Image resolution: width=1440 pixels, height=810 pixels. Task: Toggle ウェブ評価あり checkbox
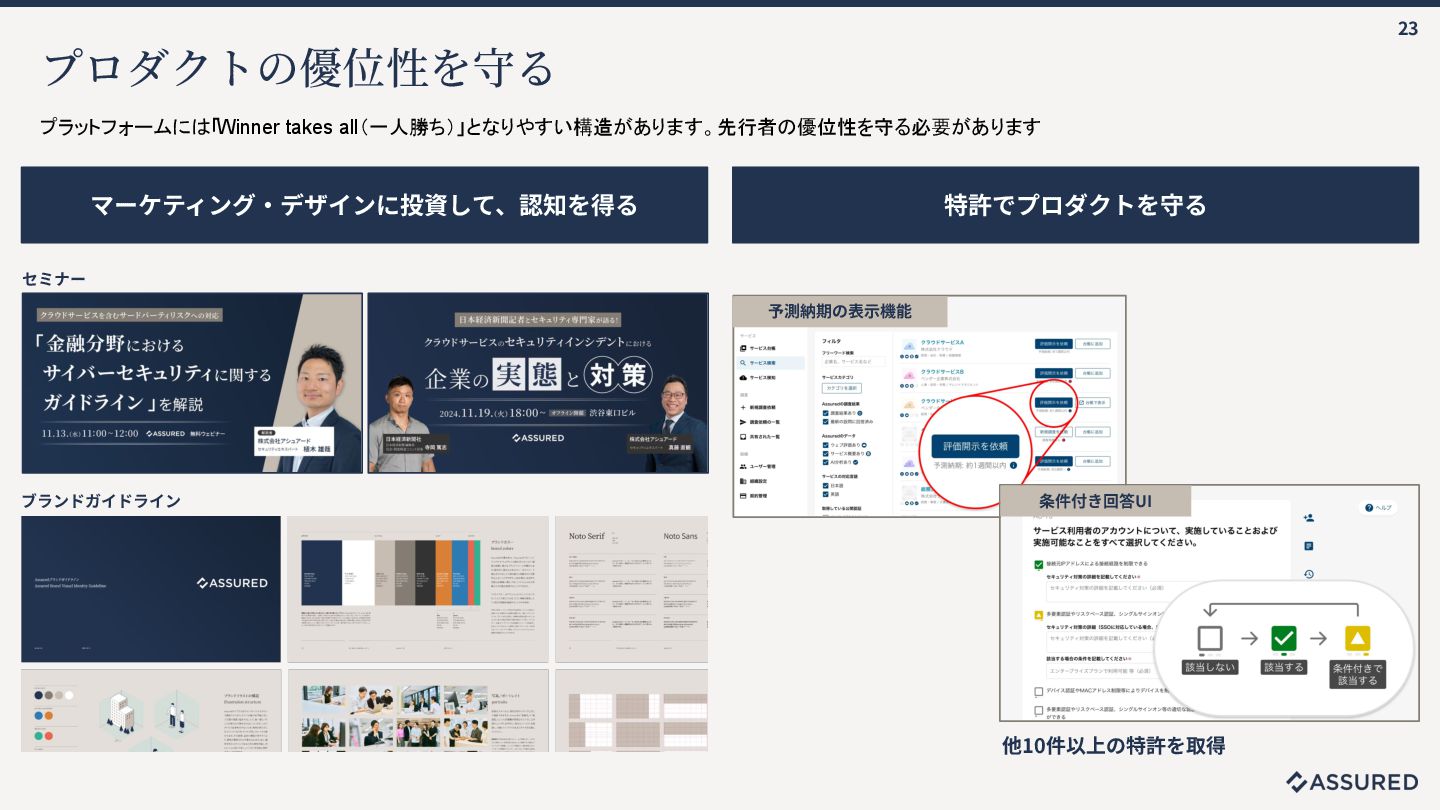point(826,445)
